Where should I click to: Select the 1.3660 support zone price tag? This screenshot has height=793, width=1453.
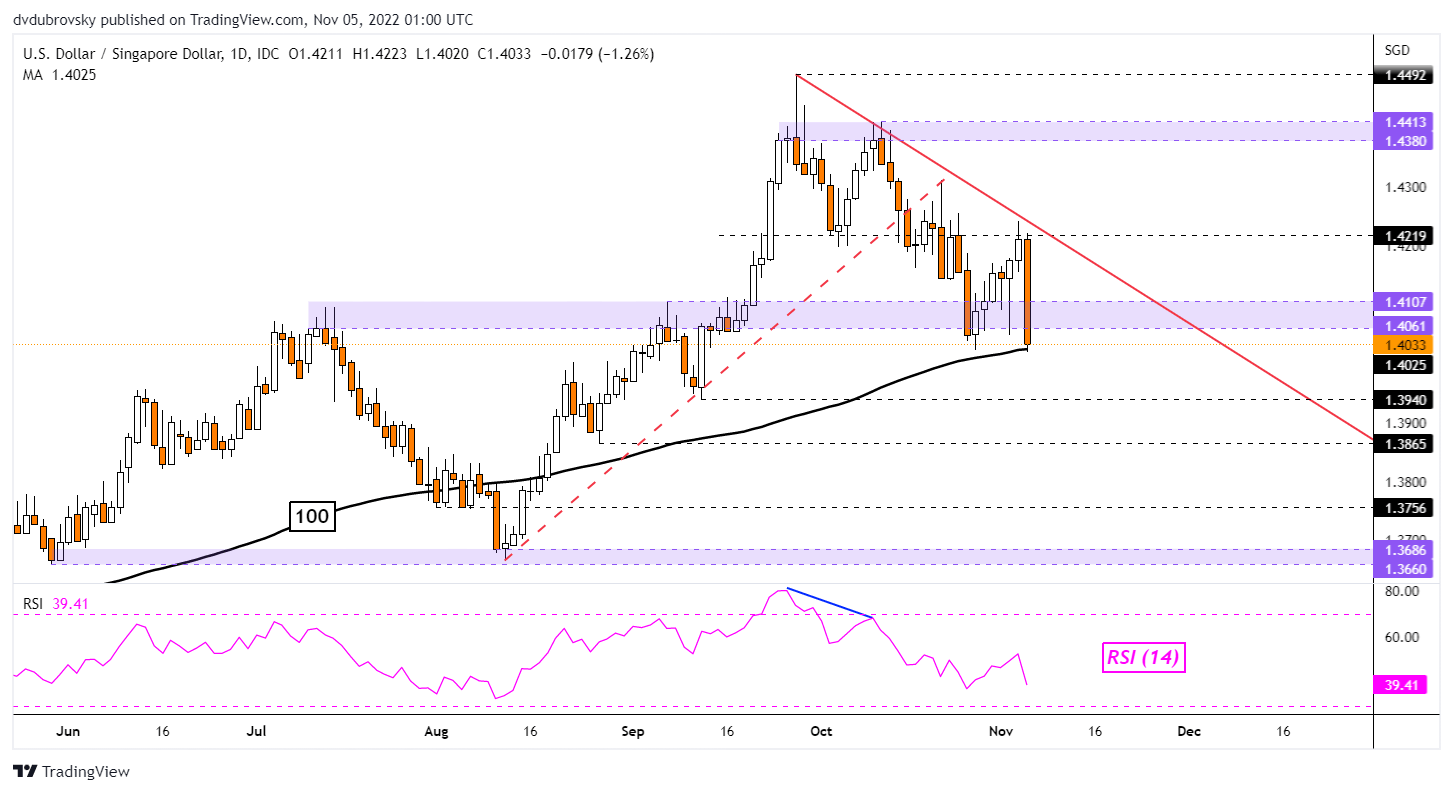tap(1407, 569)
